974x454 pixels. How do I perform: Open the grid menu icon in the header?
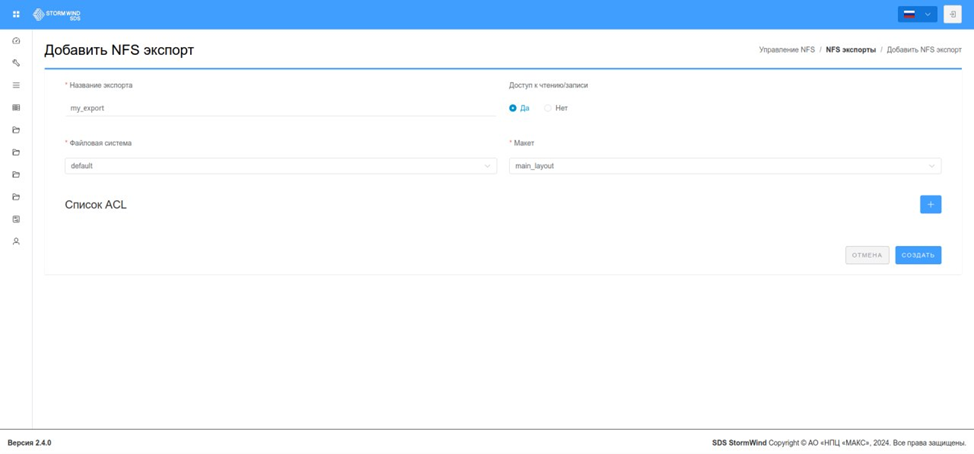16,14
